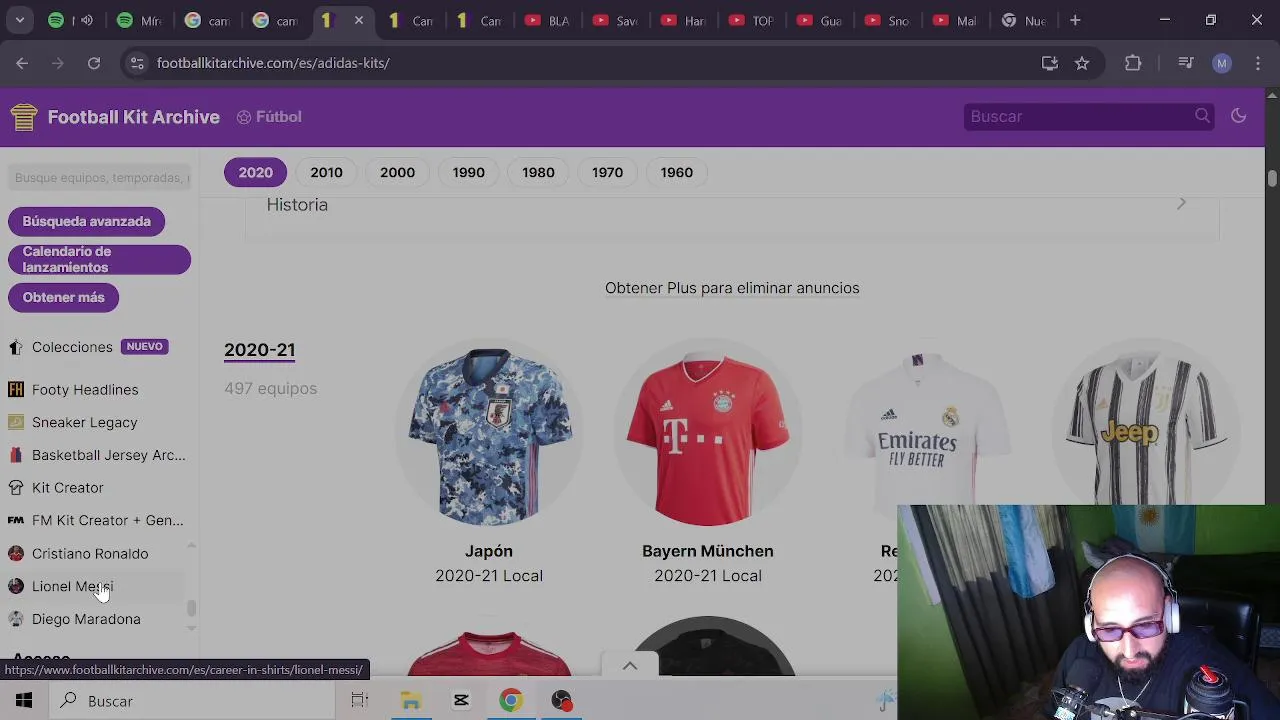Reload the page with refresh icon
The image size is (1280, 720).
pos(94,63)
